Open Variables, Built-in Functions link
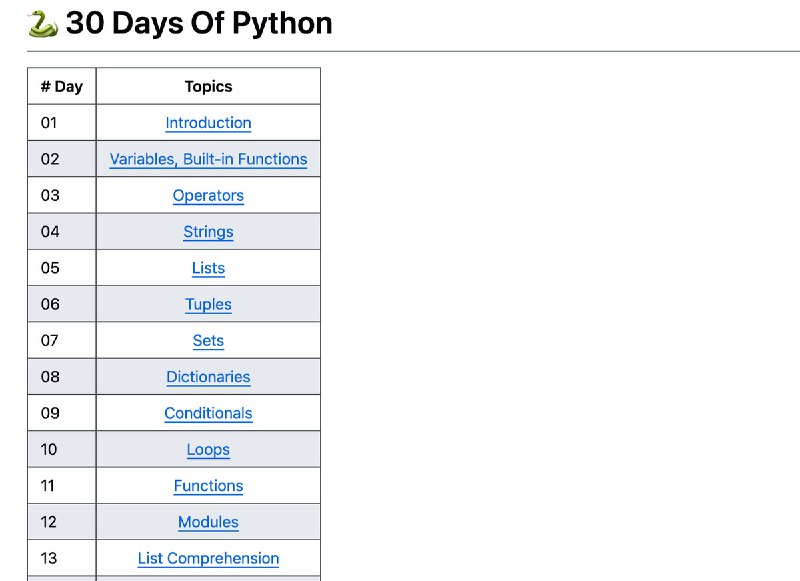The width and height of the screenshot is (800, 581). [x=208, y=159]
